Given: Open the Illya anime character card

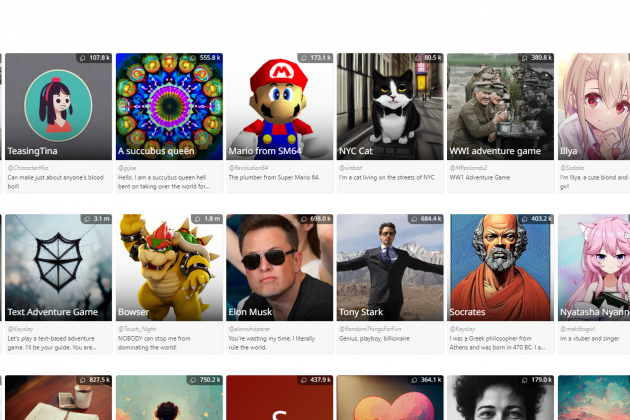Looking at the screenshot, I should [594, 105].
